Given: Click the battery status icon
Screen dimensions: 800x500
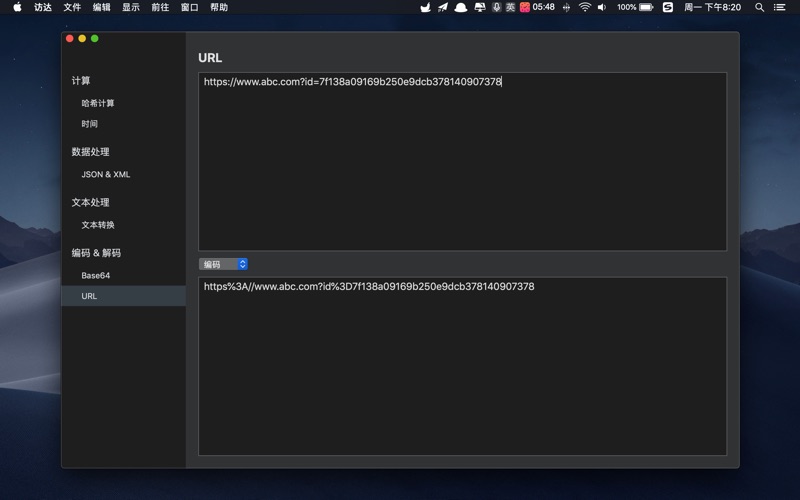Looking at the screenshot, I should point(646,7).
